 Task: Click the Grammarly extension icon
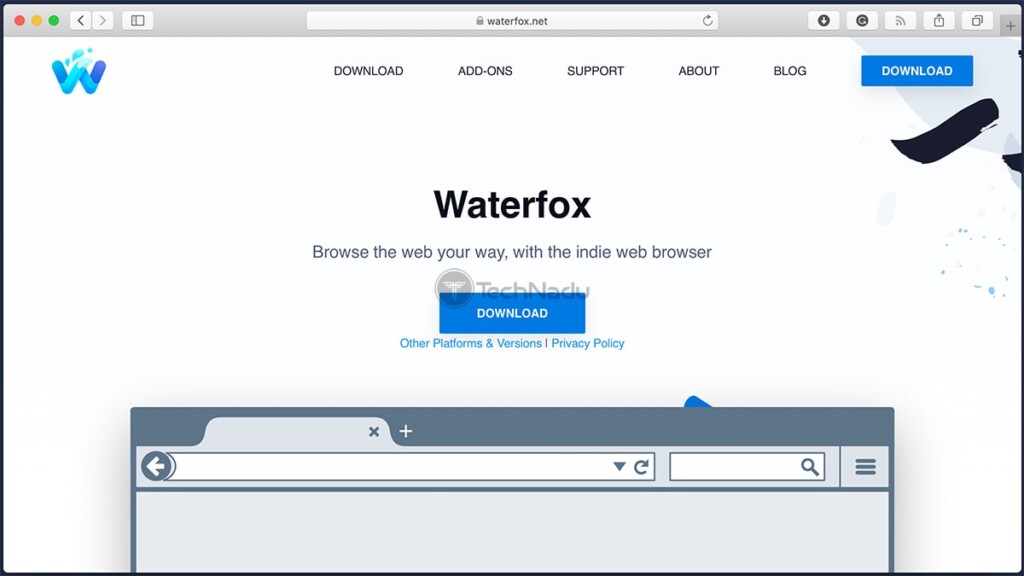(862, 21)
